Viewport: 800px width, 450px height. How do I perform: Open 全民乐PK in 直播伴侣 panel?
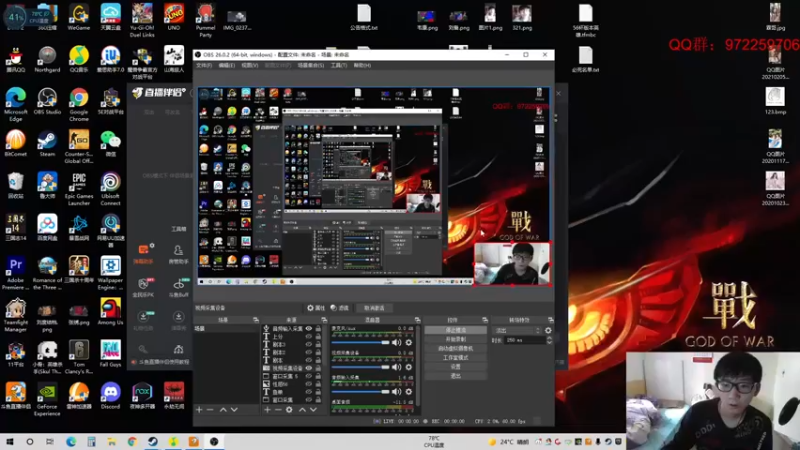pyautogui.click(x=143, y=288)
